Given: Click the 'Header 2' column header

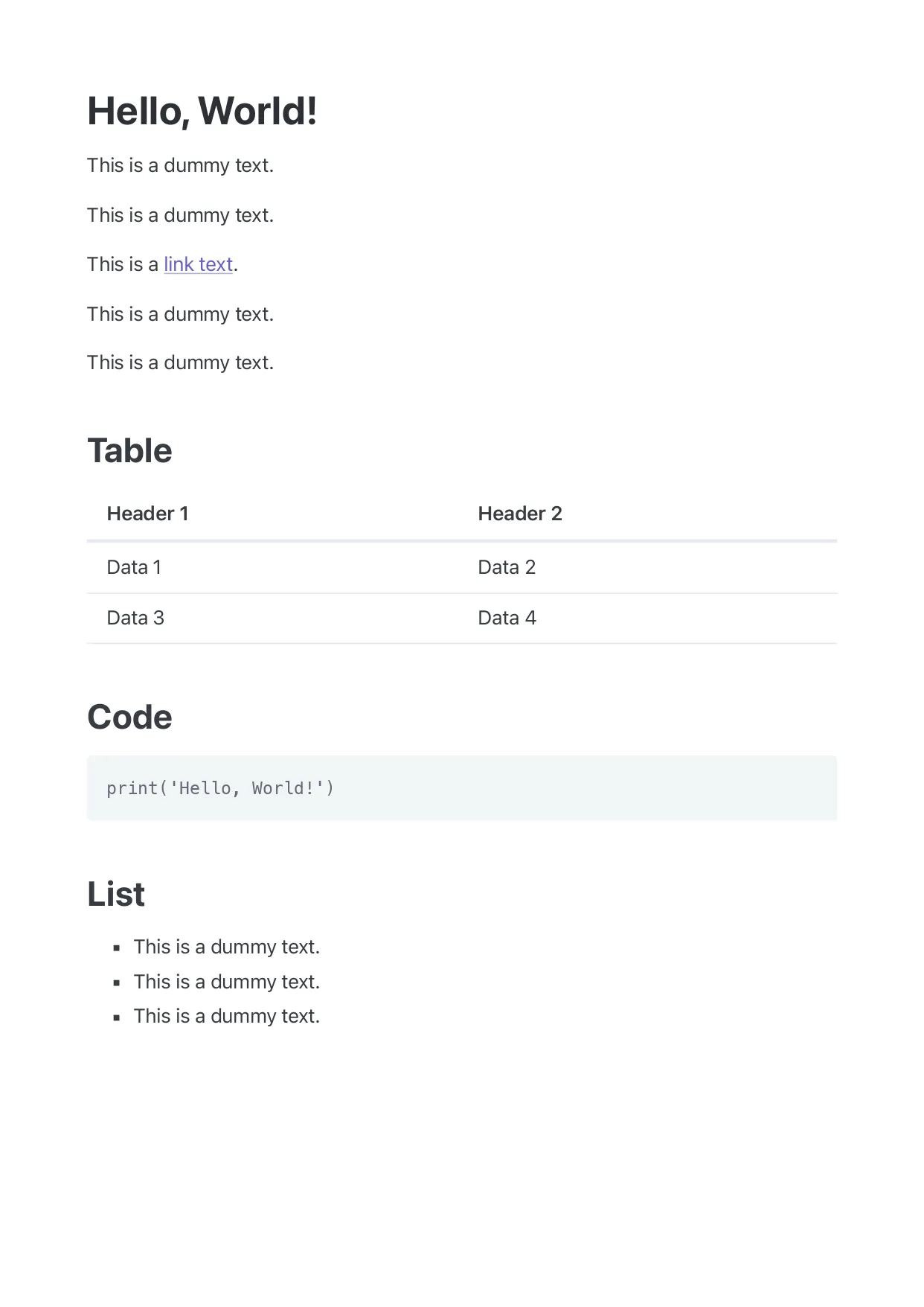Looking at the screenshot, I should pyautogui.click(x=520, y=514).
